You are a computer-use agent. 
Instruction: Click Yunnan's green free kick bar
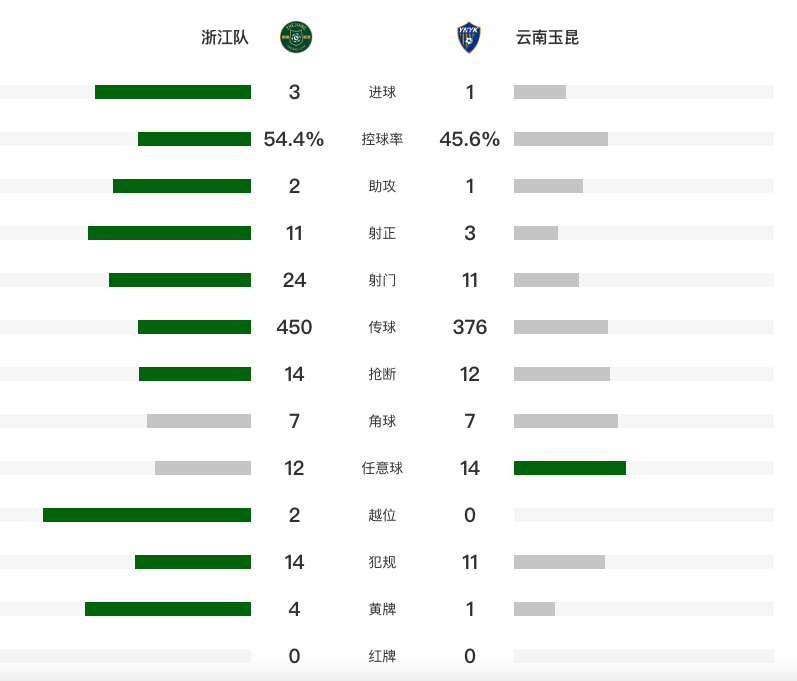(x=570, y=468)
